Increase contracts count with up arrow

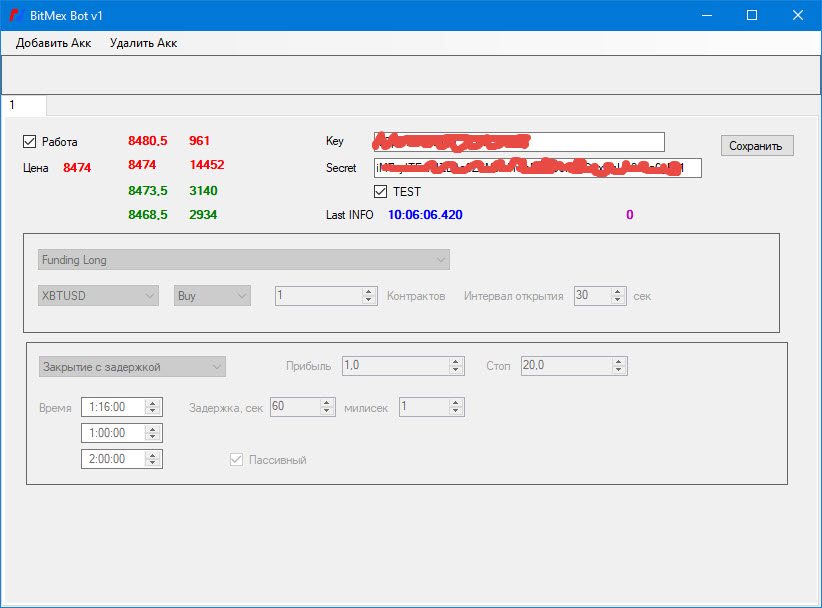pyautogui.click(x=369, y=292)
